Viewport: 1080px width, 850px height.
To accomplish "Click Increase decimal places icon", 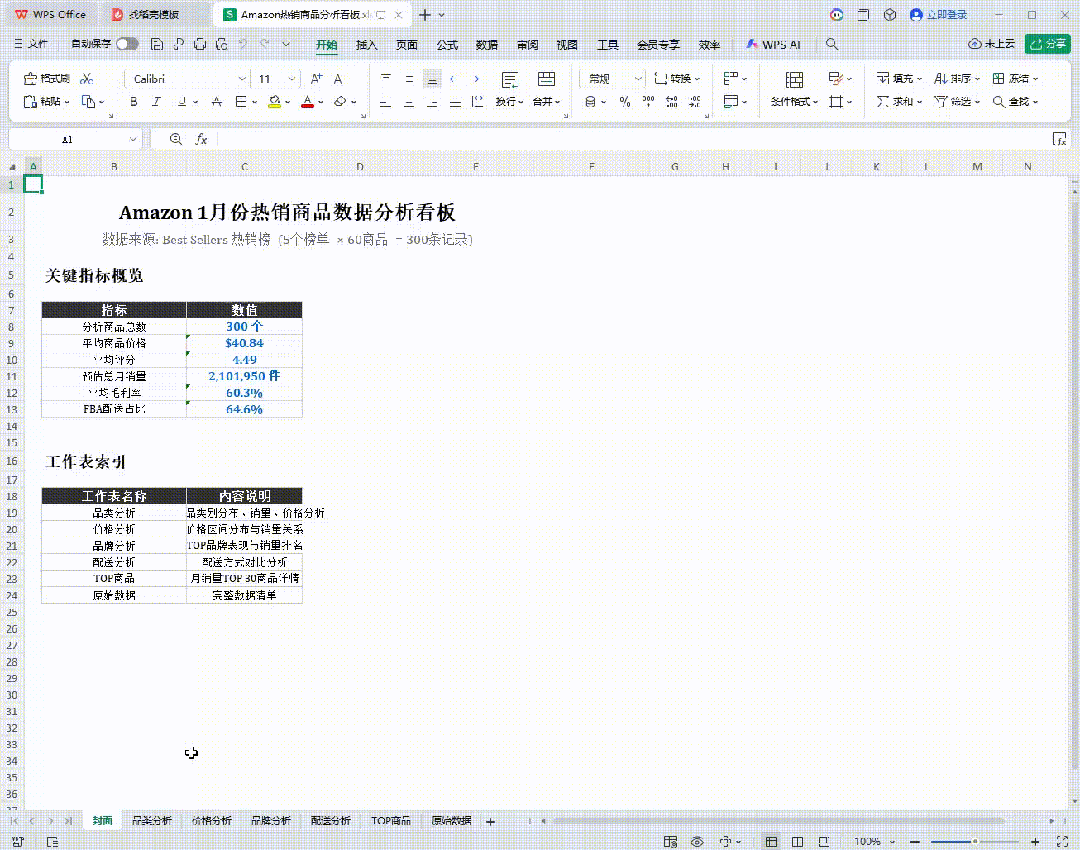I will click(x=672, y=102).
